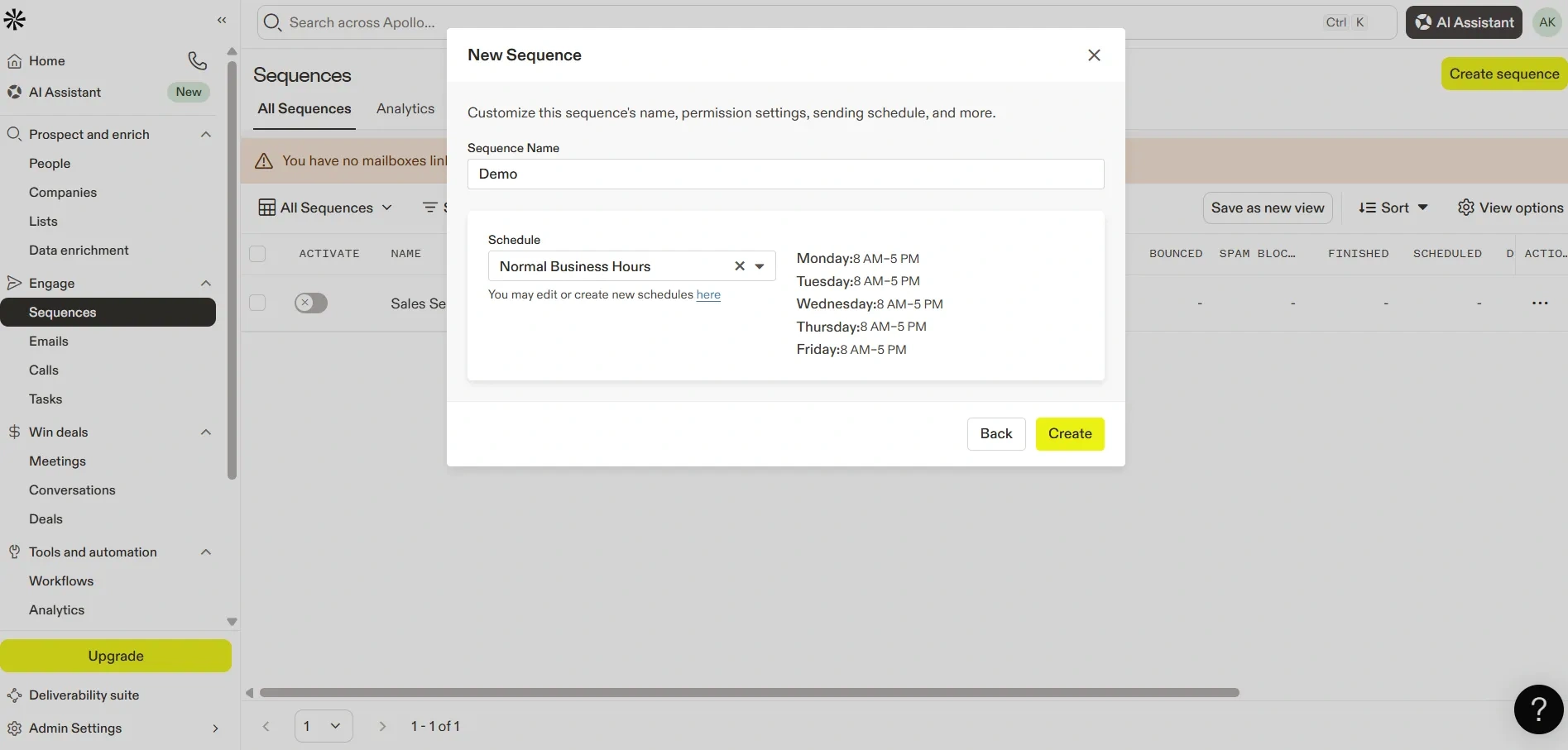Collapse sidebar with double-chevron icon
Screen dimensions: 1568x750
(x=222, y=20)
